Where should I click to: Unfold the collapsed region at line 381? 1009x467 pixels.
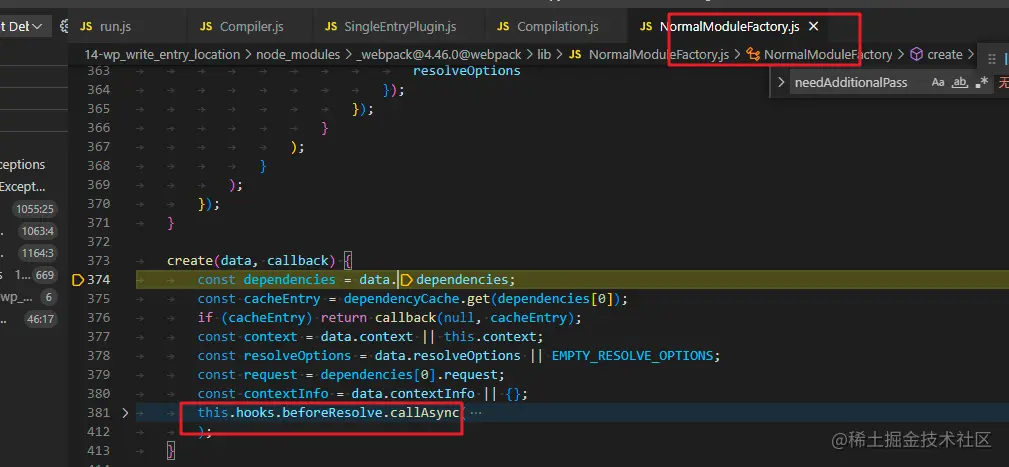[125, 413]
